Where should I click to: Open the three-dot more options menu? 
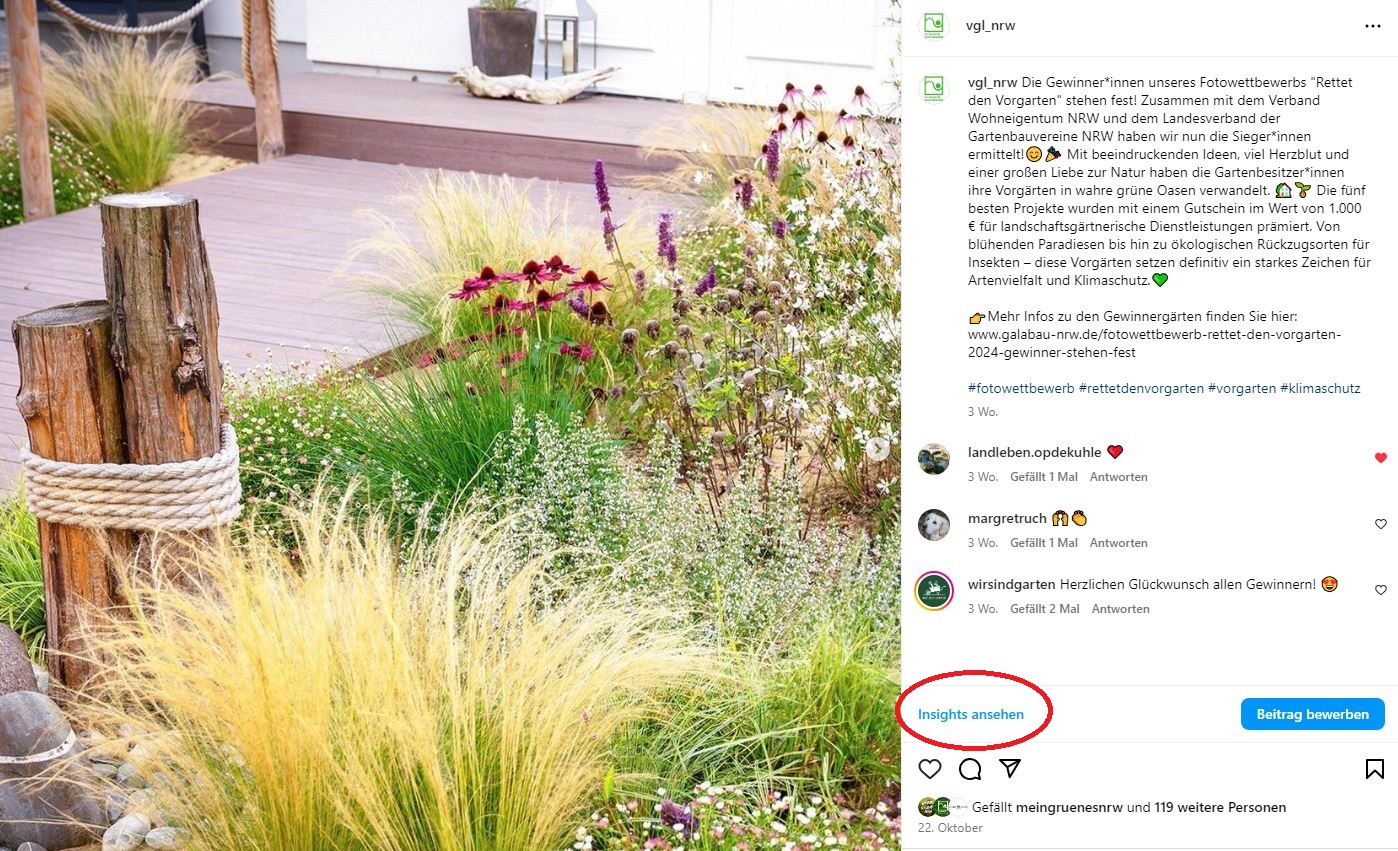pos(1373,26)
